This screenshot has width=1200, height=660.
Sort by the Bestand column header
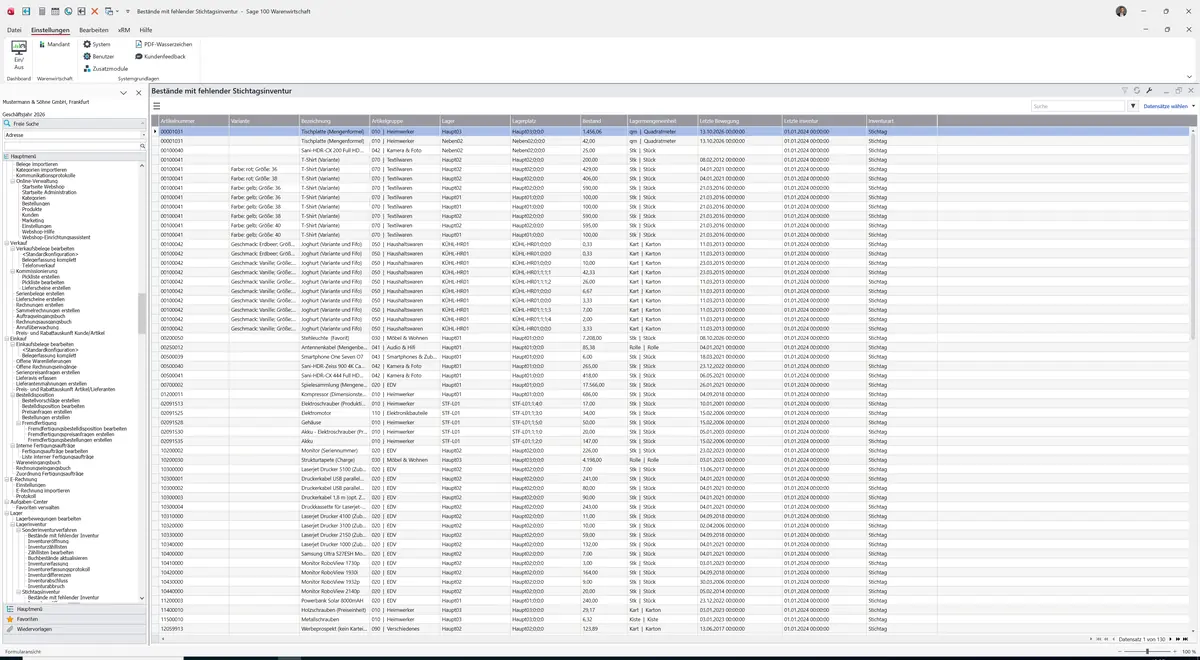point(603,121)
